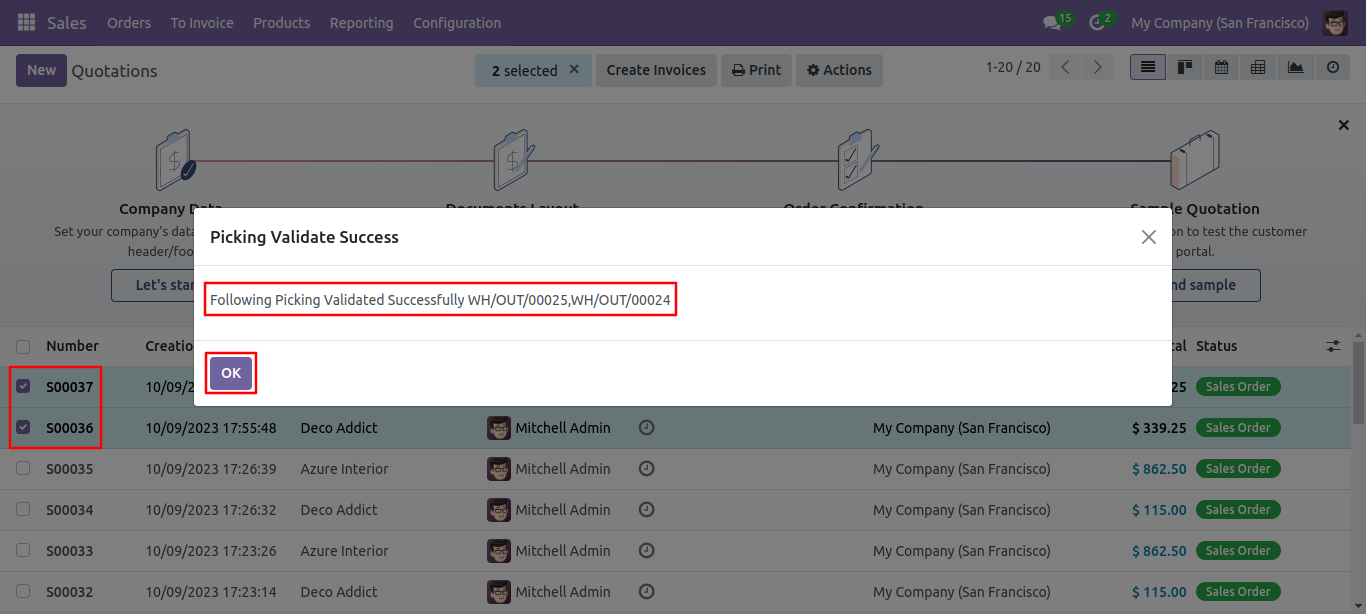Sort by Status column header
Image resolution: width=1366 pixels, height=614 pixels.
(x=1217, y=346)
